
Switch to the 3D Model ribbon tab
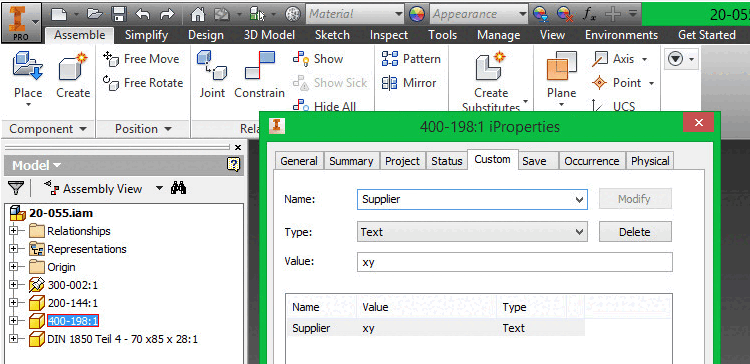(x=269, y=35)
